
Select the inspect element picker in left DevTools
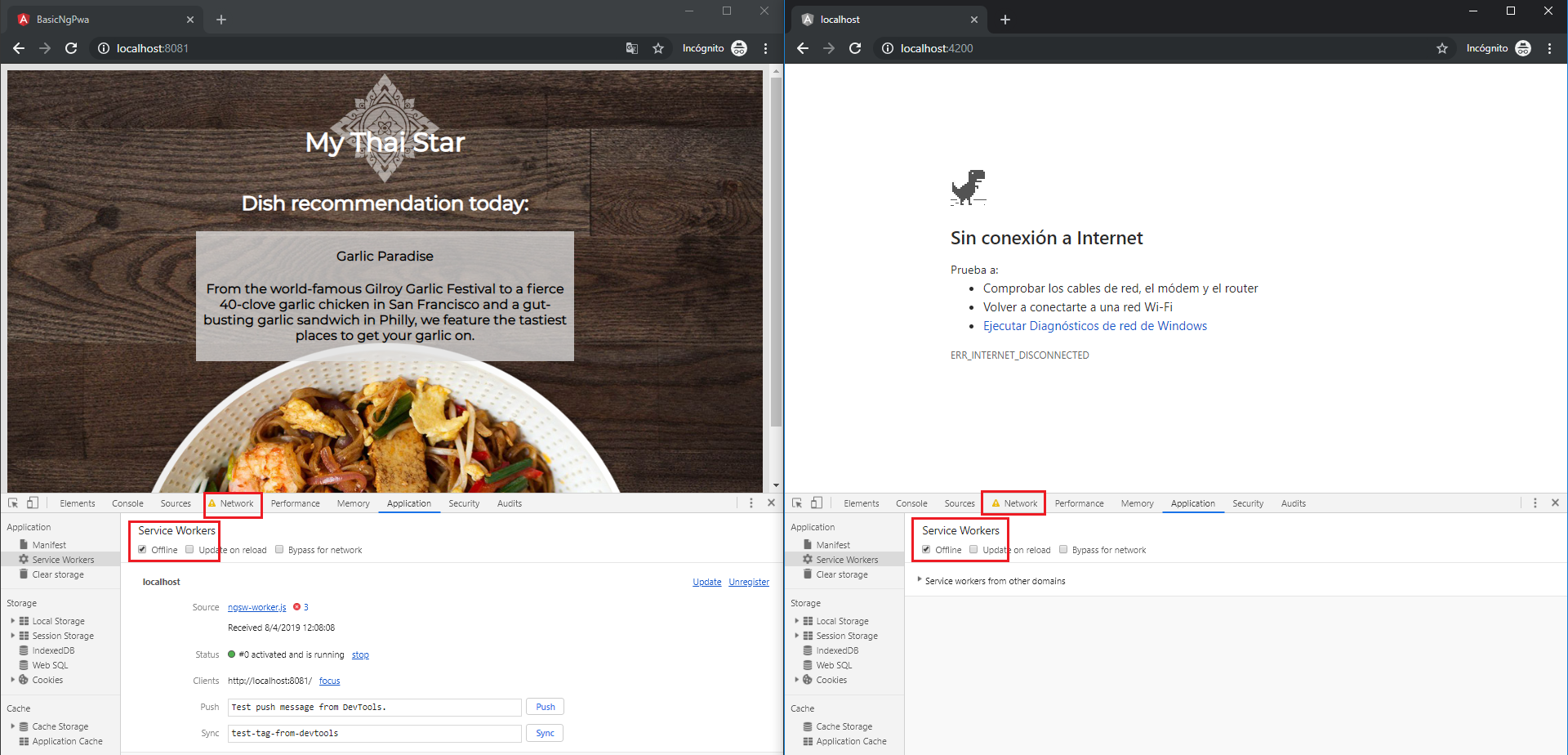(x=13, y=503)
